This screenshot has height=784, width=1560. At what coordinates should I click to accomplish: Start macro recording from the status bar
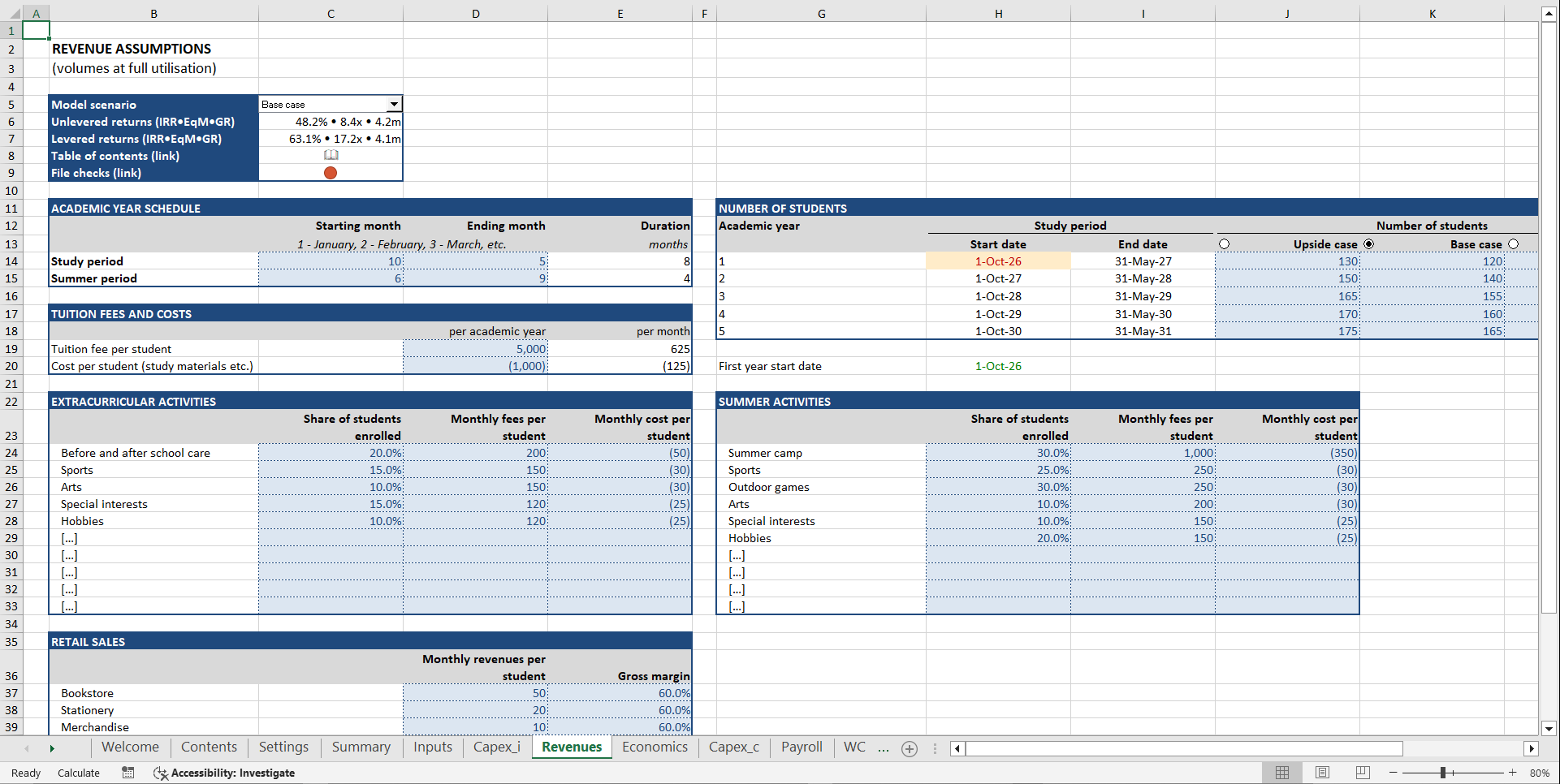[x=127, y=773]
